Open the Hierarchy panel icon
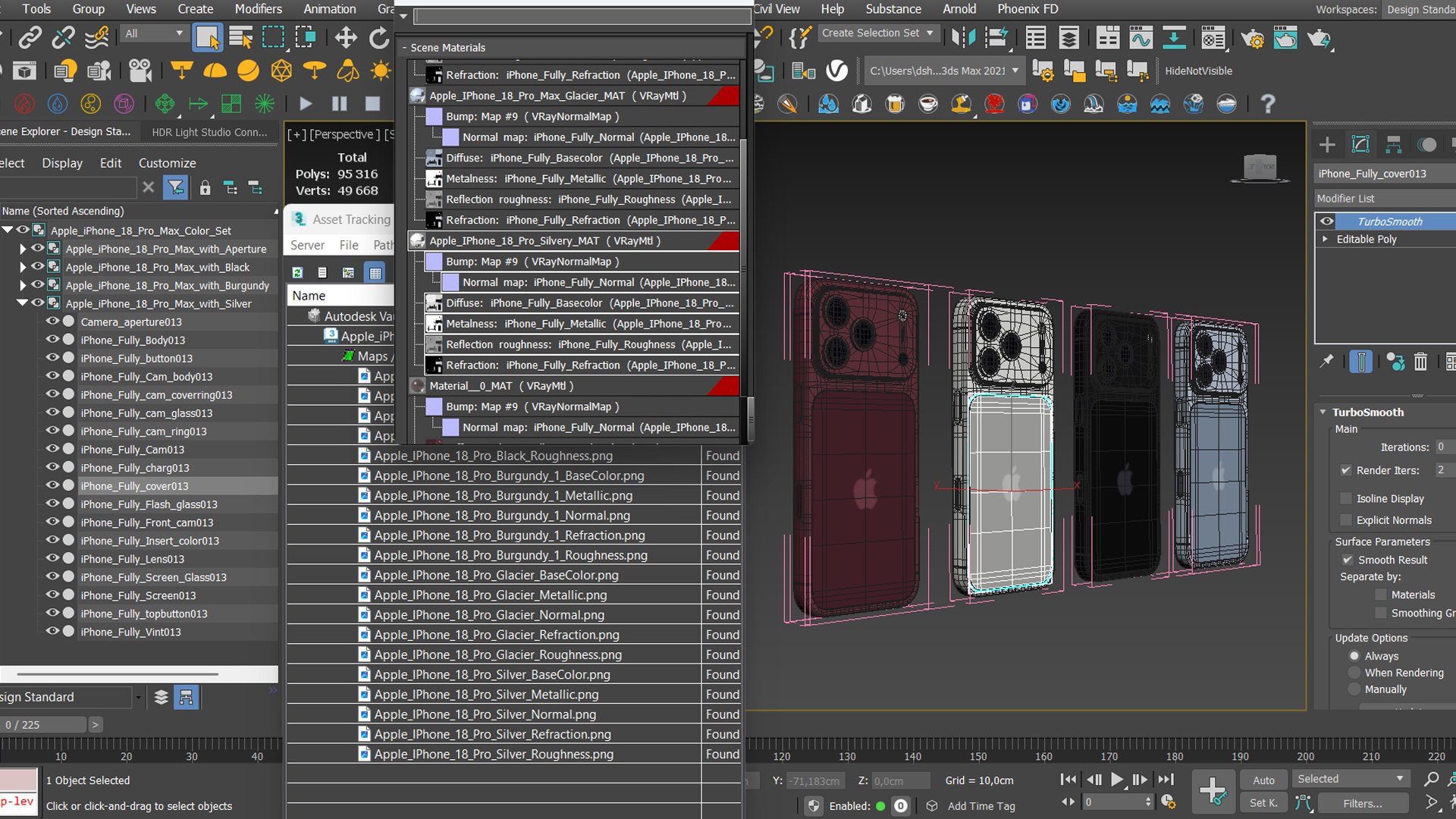This screenshot has height=819, width=1456. 1393,145
